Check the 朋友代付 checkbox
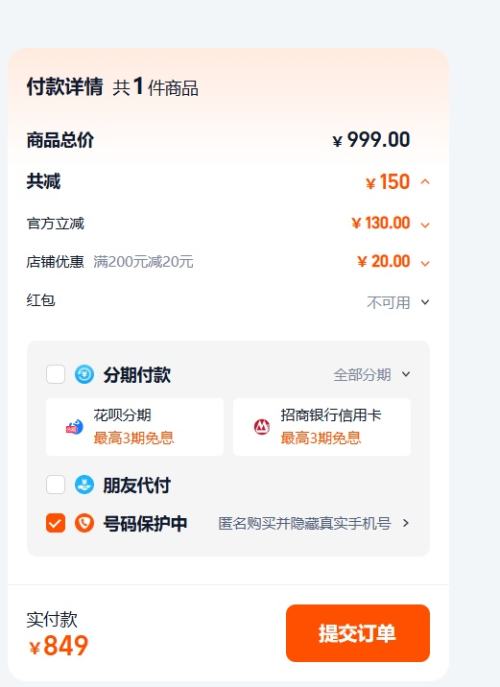500x687 pixels. coord(56,485)
